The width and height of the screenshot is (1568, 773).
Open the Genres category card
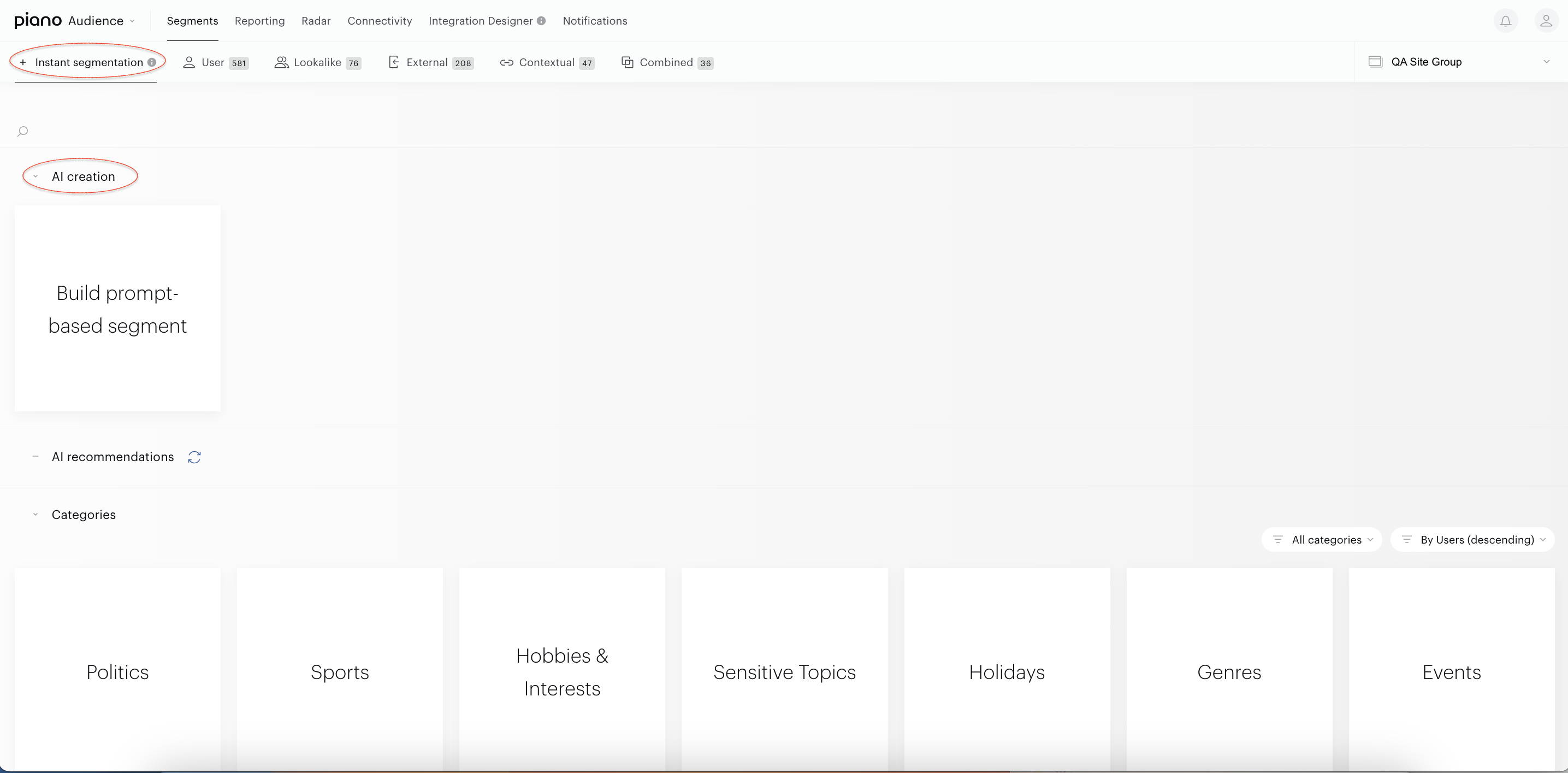(x=1229, y=670)
